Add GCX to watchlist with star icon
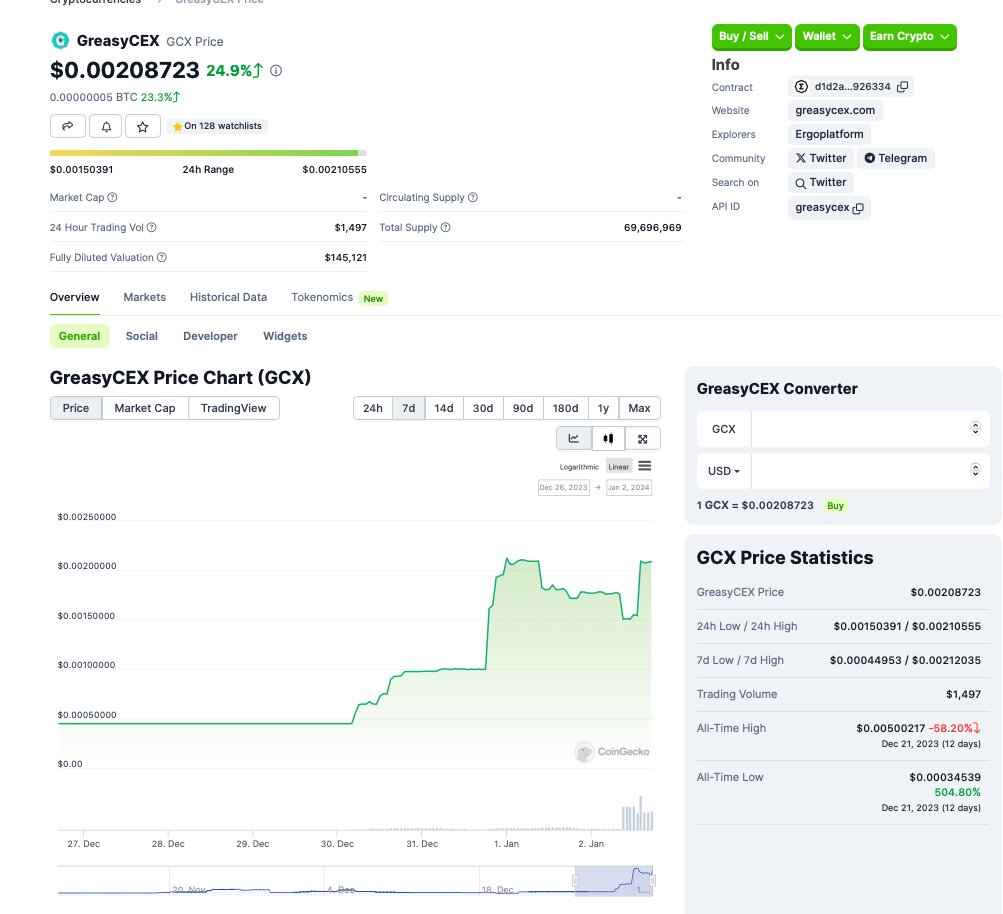The image size is (1003, 914). coord(143,126)
